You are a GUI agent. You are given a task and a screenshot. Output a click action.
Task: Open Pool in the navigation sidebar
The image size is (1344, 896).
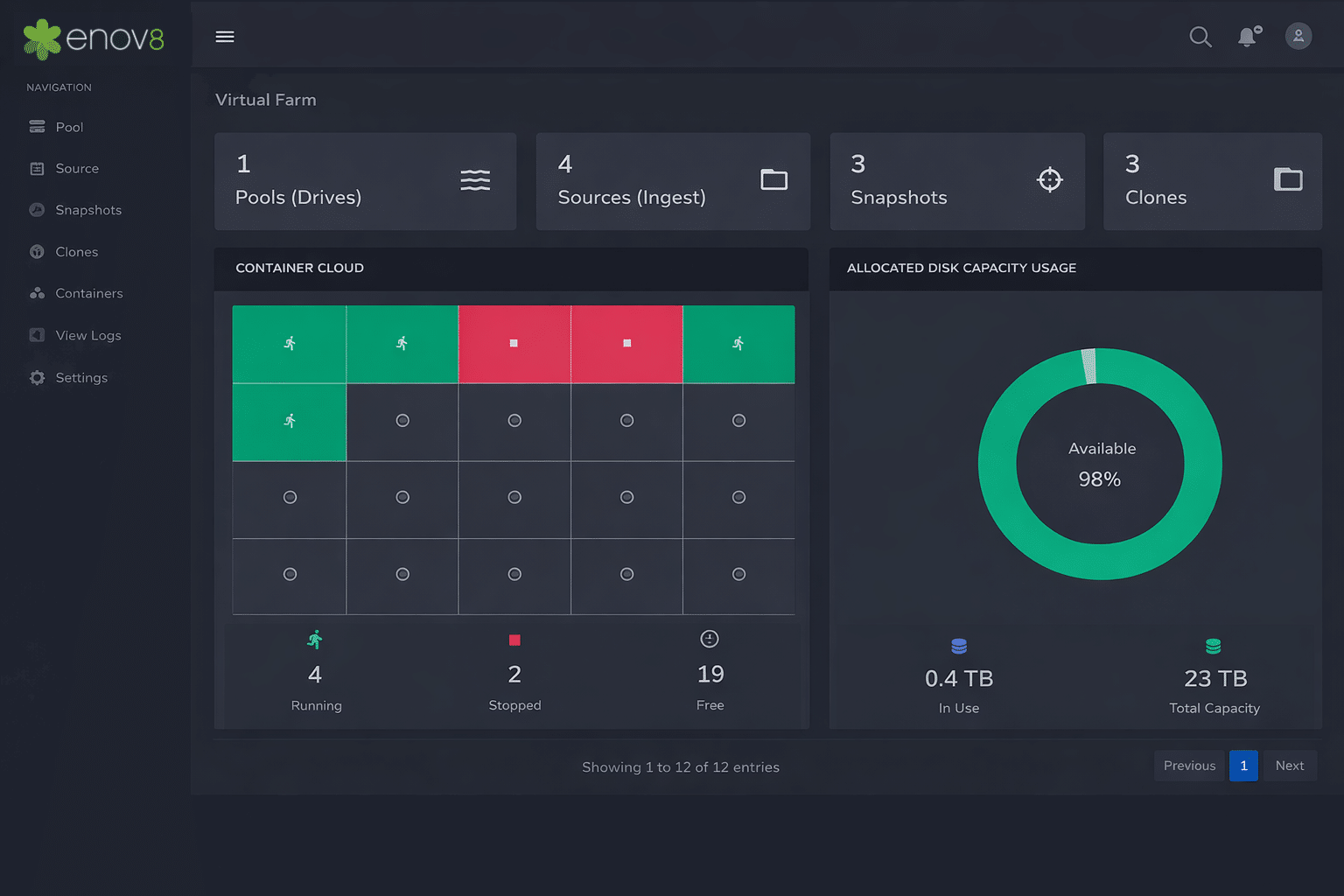point(68,128)
